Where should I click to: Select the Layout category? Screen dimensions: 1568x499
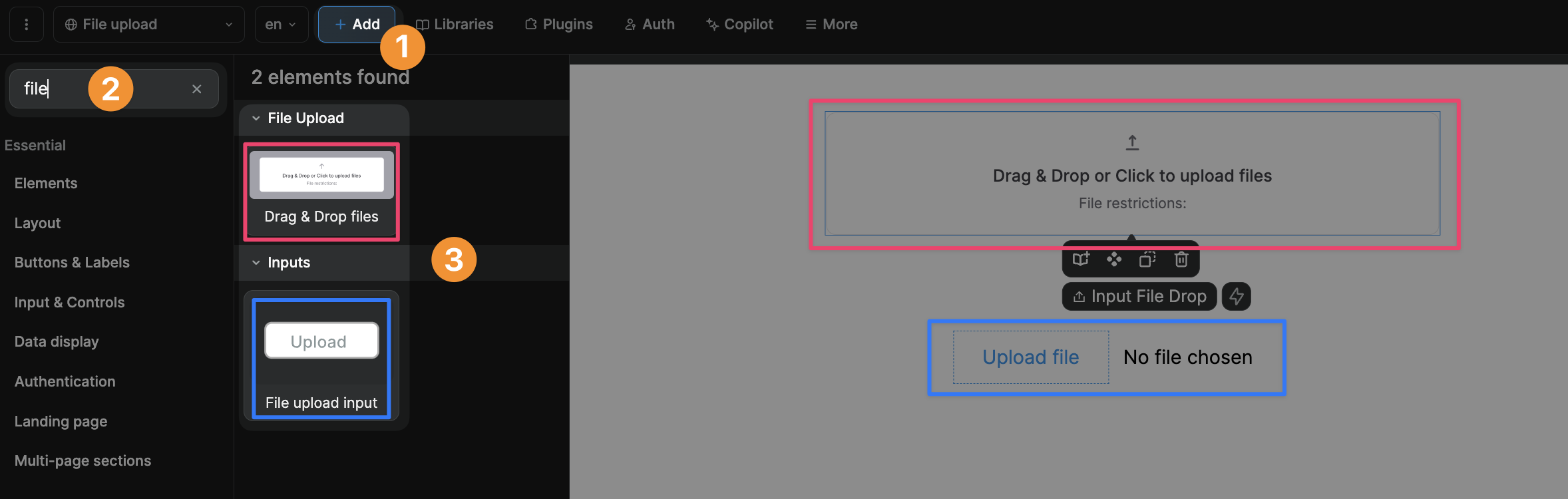click(37, 223)
